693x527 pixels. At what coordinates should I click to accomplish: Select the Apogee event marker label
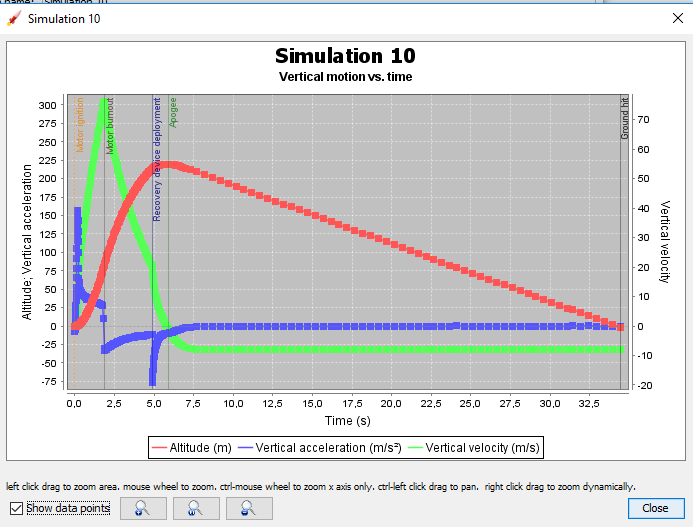[173, 113]
